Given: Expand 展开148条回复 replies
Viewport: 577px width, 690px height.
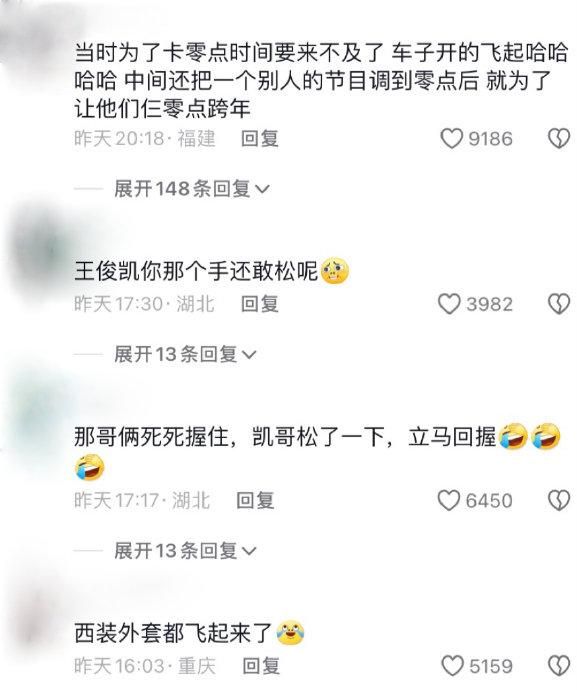Looking at the screenshot, I should pyautogui.click(x=191, y=189).
